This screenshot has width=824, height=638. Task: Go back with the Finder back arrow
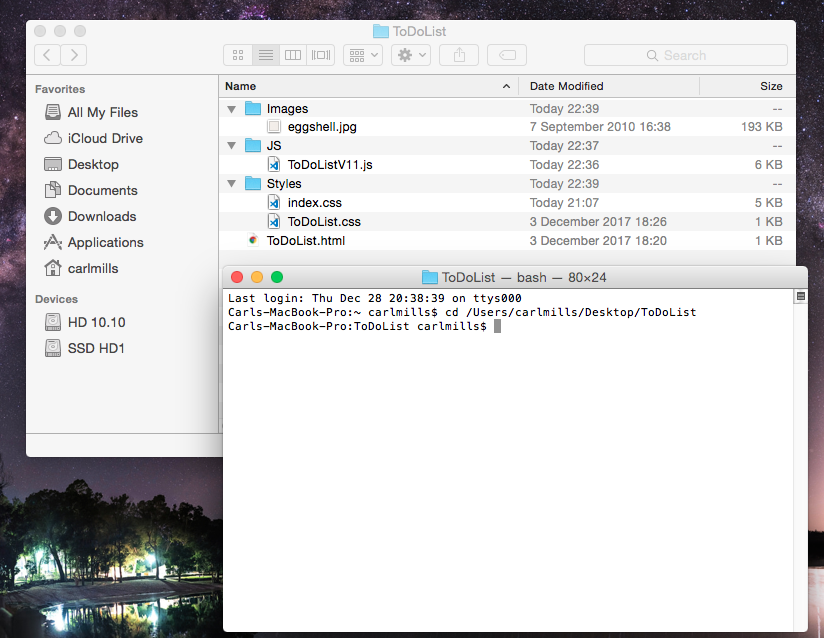pyautogui.click(x=47, y=55)
